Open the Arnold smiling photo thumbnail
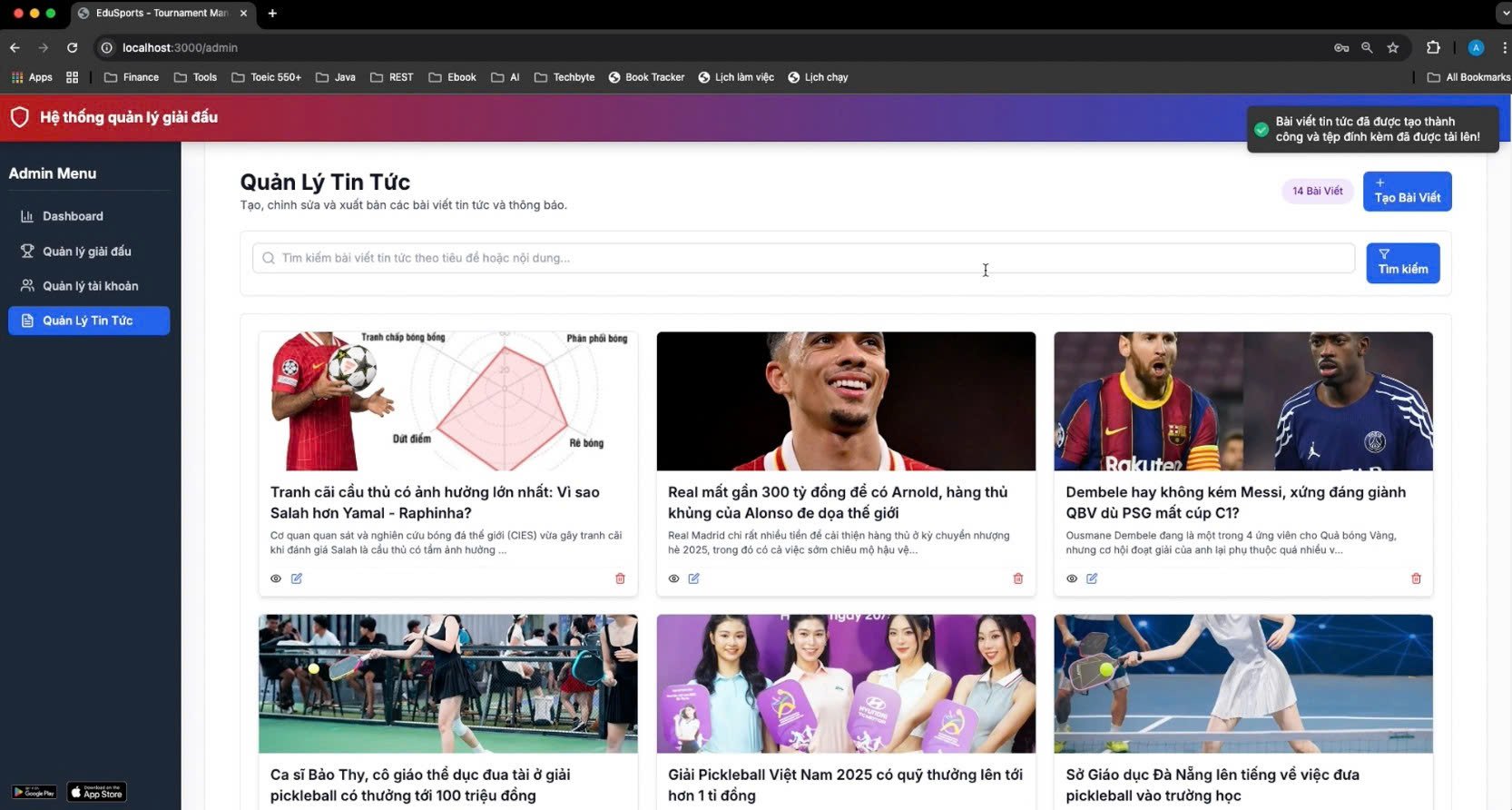The image size is (1512, 810). click(846, 401)
